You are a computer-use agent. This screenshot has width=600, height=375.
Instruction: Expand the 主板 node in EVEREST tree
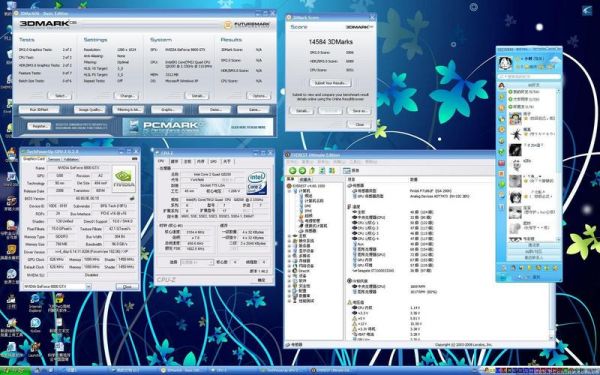tap(290, 236)
